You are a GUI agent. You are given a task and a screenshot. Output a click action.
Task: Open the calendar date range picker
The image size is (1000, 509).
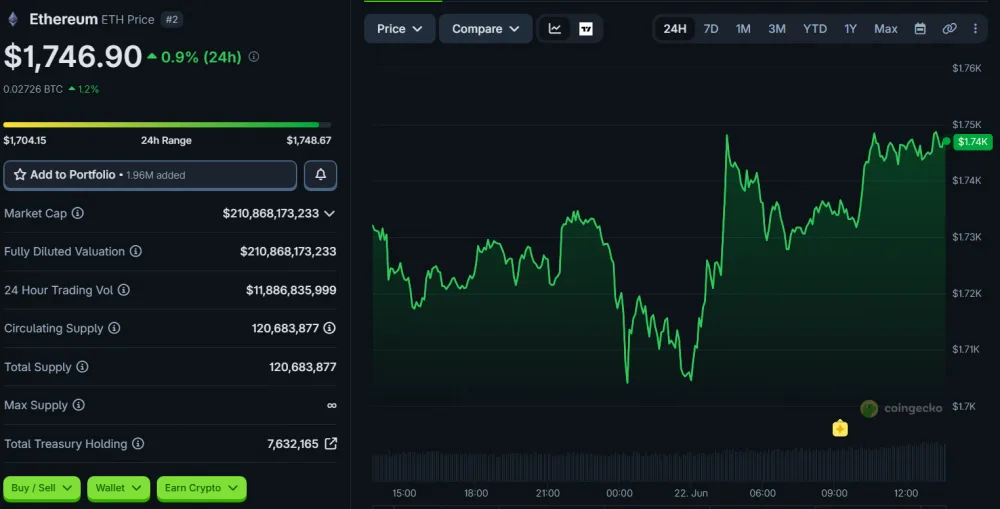(920, 29)
